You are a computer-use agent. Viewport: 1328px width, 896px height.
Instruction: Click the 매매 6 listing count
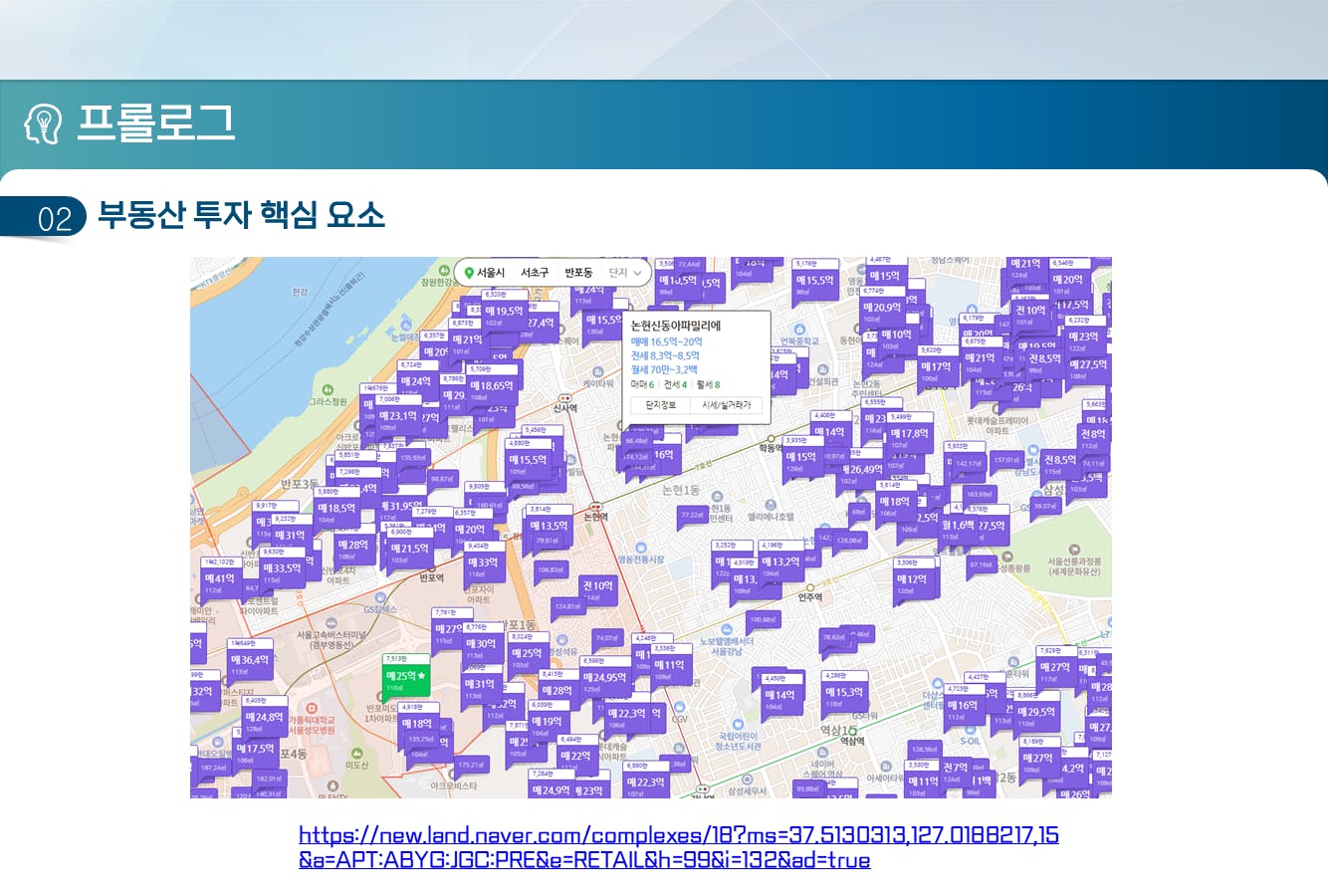pyautogui.click(x=643, y=384)
